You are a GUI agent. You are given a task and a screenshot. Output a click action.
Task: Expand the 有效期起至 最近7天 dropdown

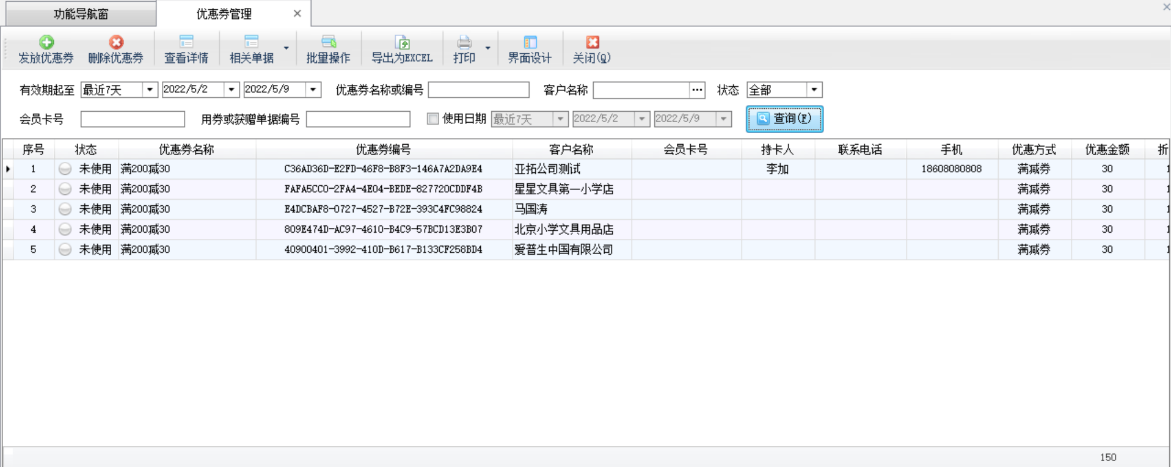coord(151,90)
